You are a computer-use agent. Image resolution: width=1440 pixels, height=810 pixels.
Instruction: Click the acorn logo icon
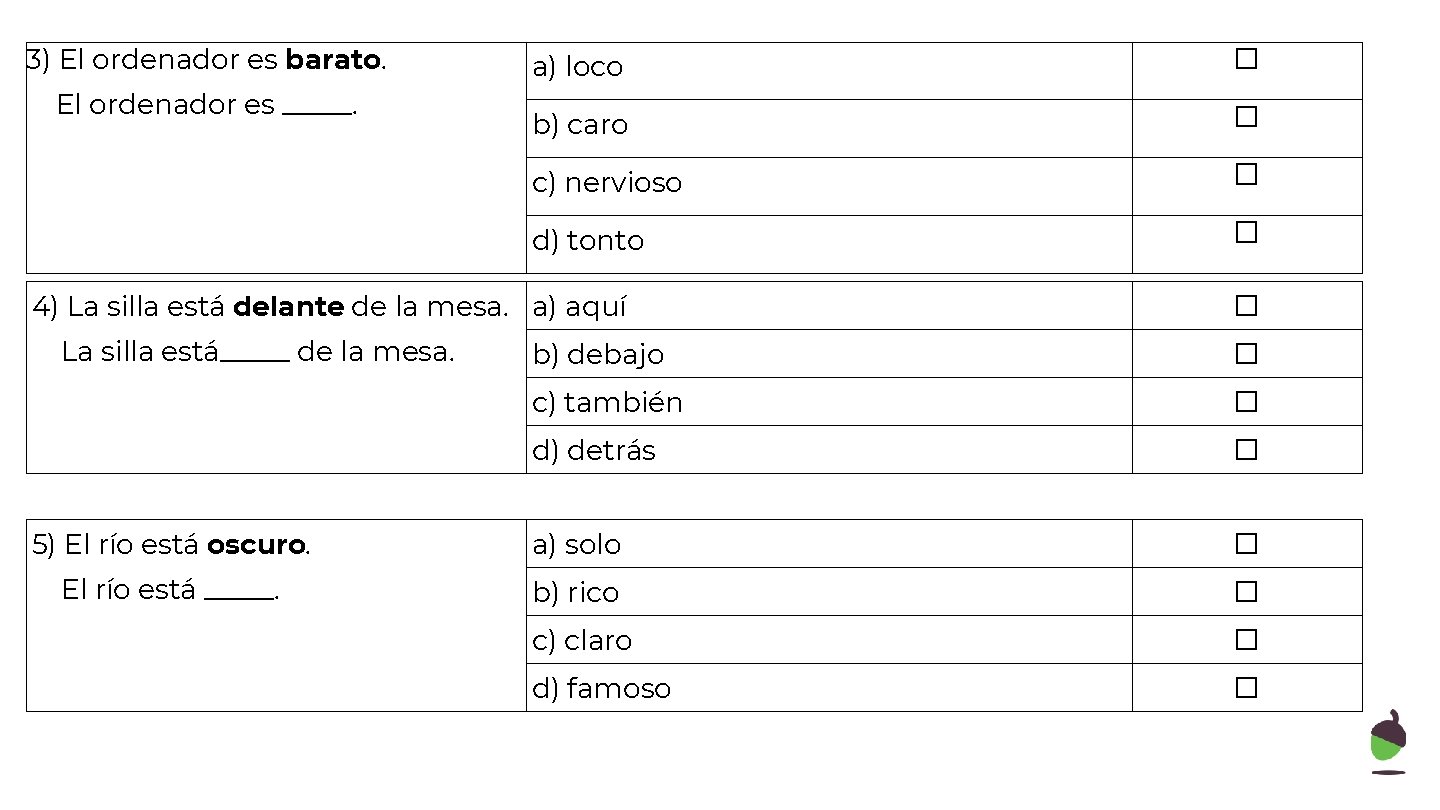point(1388,741)
